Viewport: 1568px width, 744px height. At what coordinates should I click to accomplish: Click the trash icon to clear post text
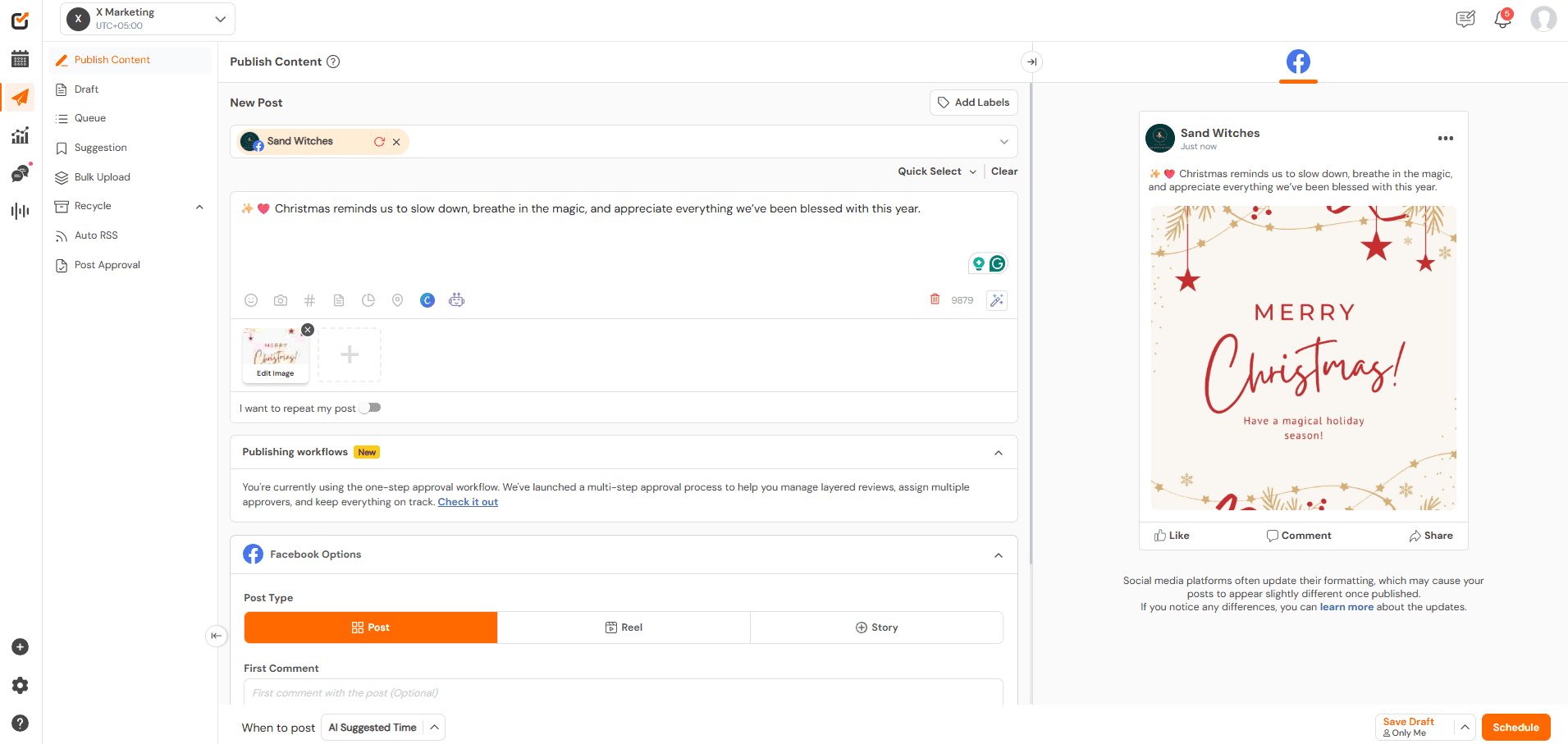[x=935, y=299]
